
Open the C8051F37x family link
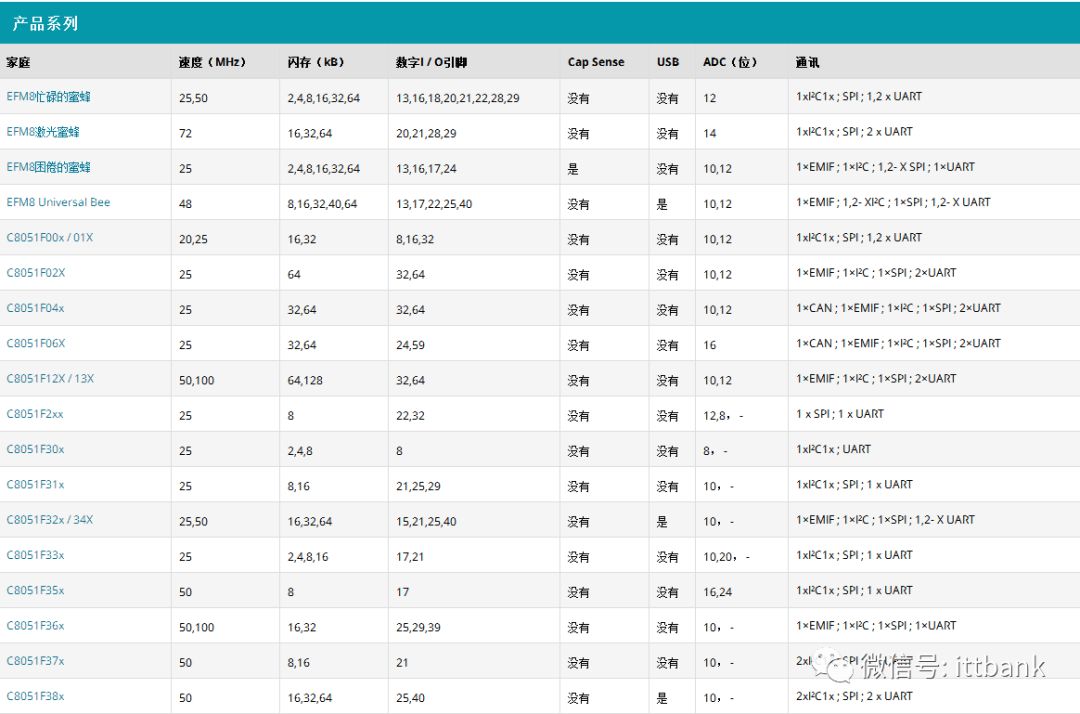35,661
